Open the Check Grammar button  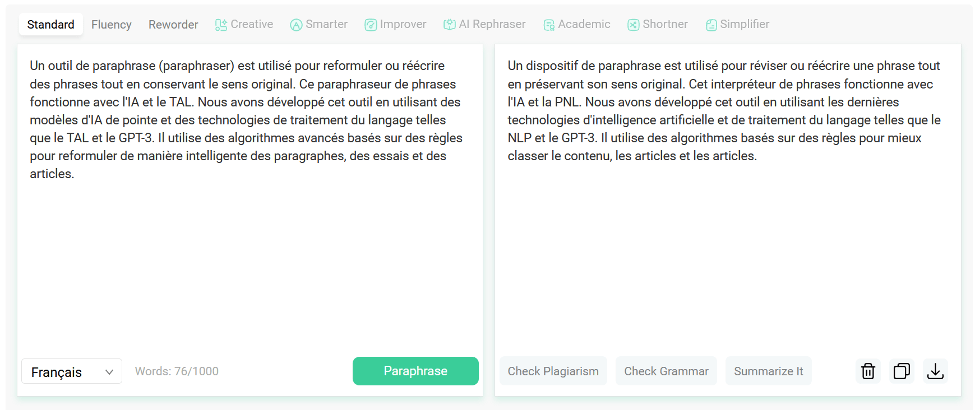666,371
